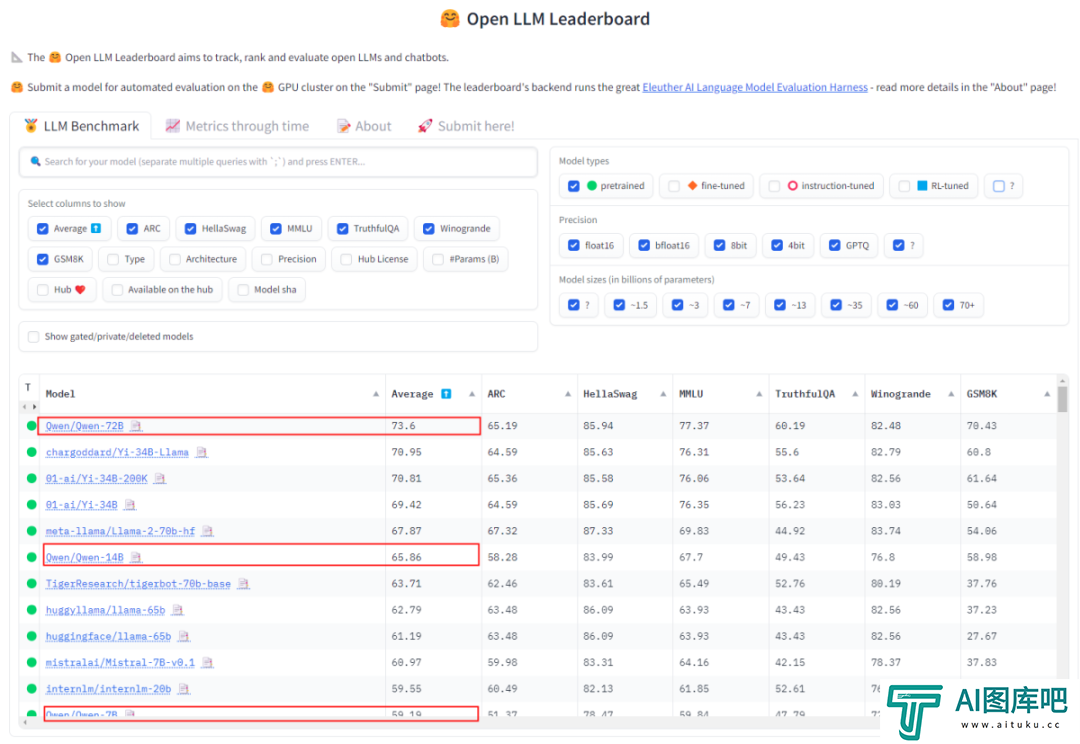Sort table by GSM8K column arrow
Viewport: 1080px width, 744px height.
[1047, 394]
